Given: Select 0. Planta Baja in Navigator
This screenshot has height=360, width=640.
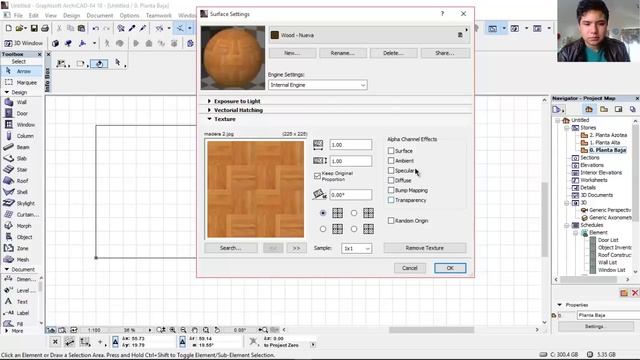Looking at the screenshot, I should (x=607, y=150).
